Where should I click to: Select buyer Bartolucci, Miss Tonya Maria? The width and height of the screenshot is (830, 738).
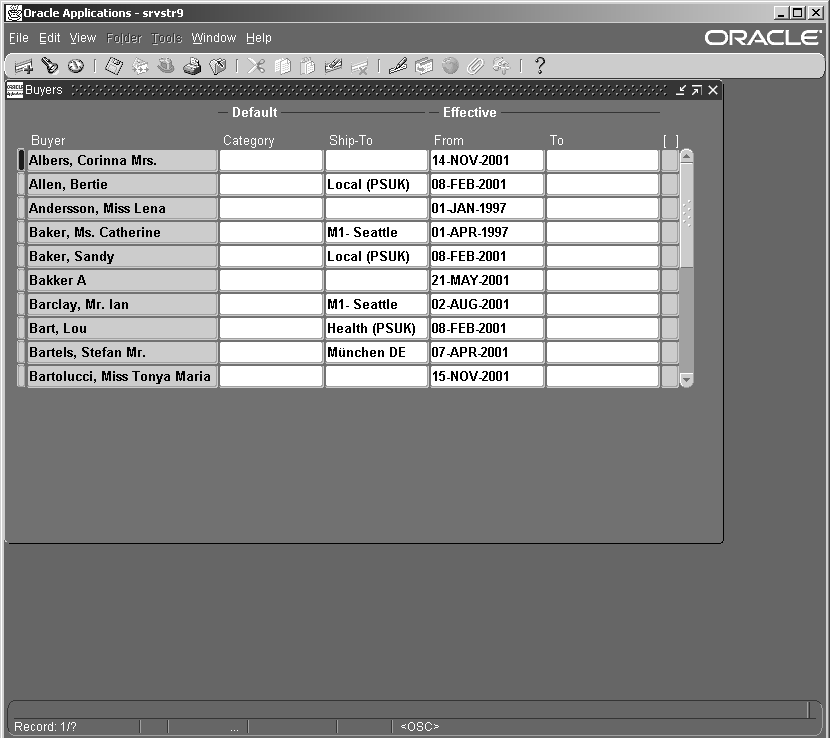(x=122, y=376)
